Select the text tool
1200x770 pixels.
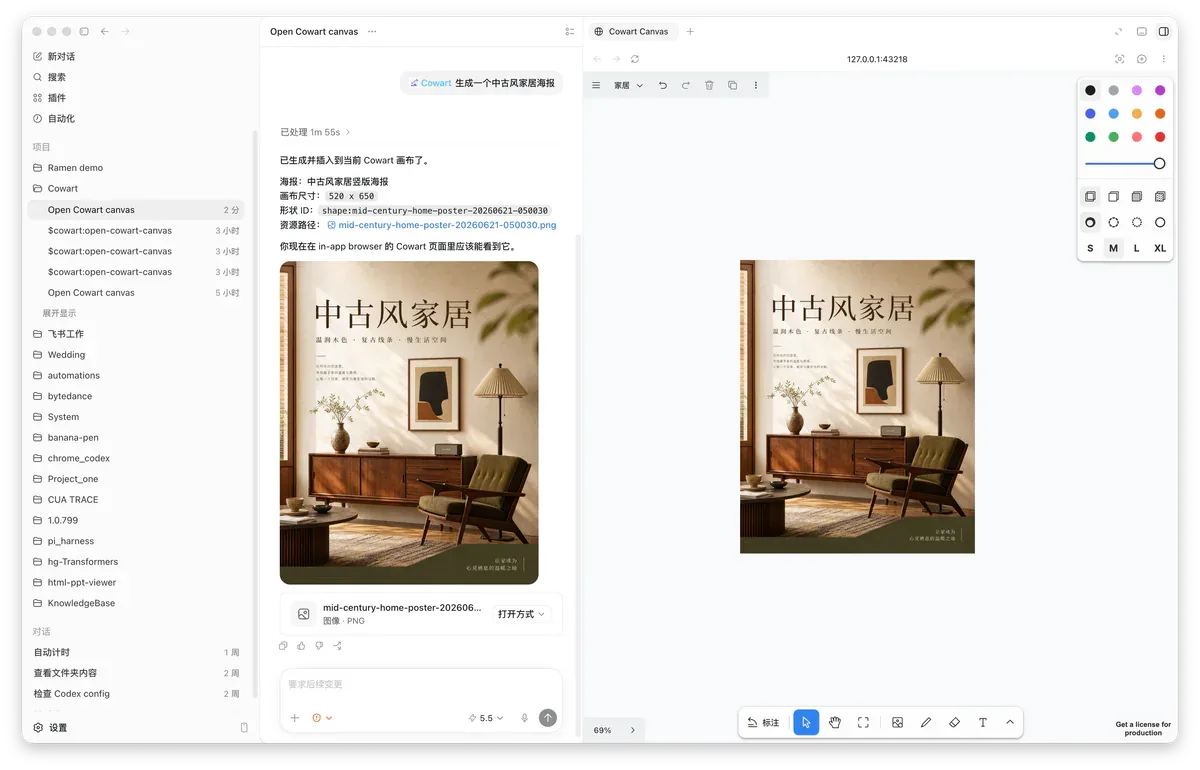tap(983, 722)
